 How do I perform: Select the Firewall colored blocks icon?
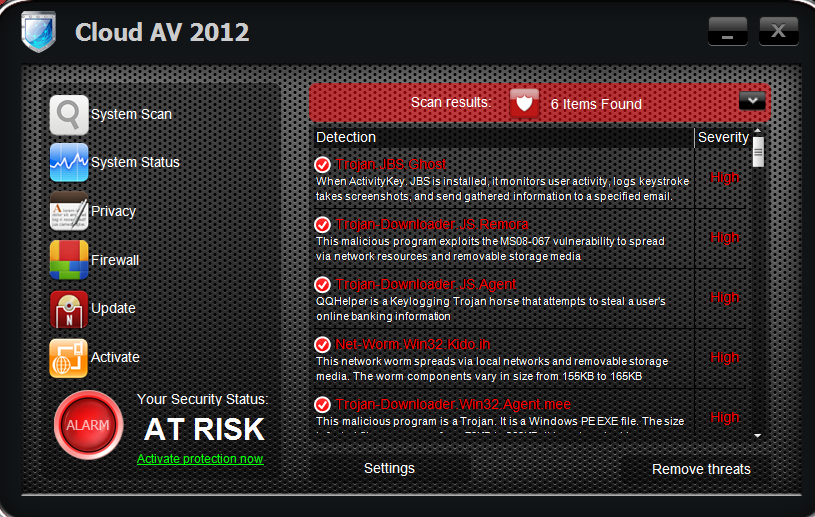point(69,259)
